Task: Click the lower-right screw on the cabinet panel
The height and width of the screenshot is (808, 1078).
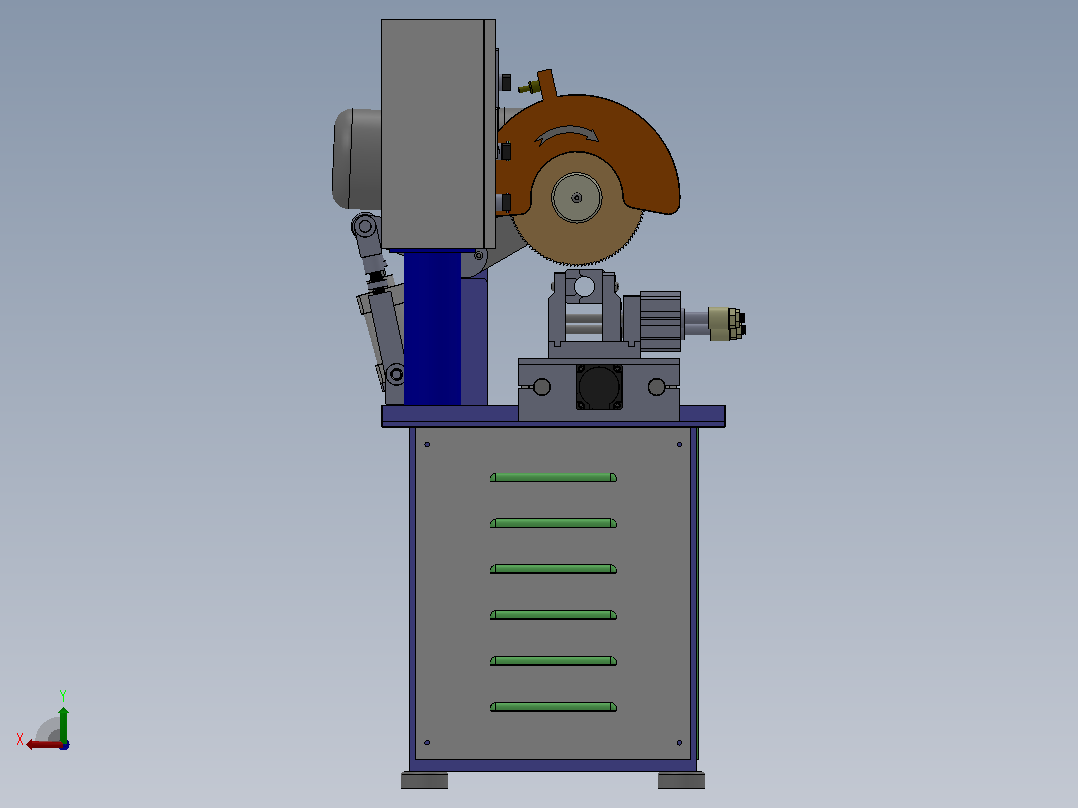Action: coord(679,743)
